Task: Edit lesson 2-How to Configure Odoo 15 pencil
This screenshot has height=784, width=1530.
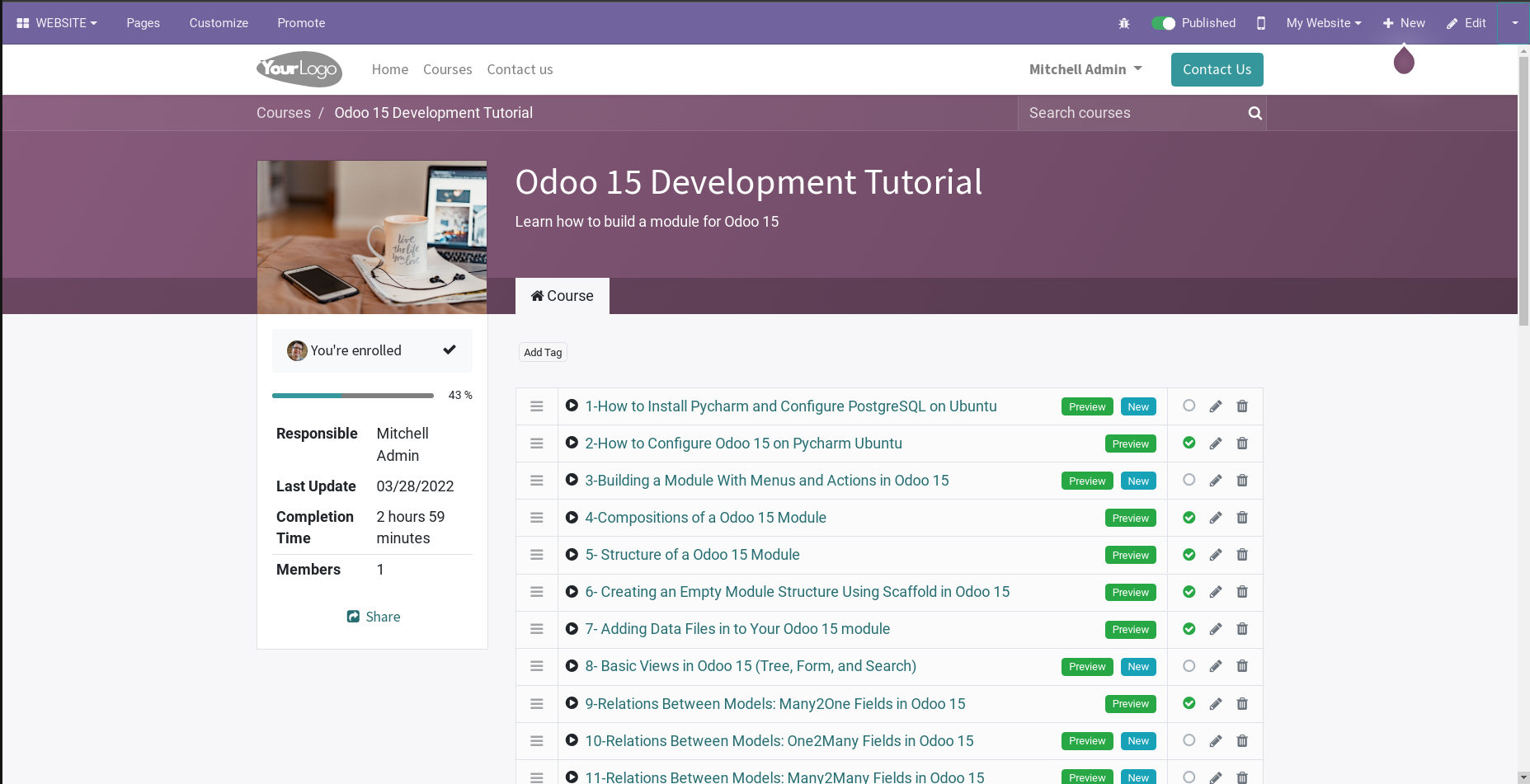Action: pyautogui.click(x=1215, y=444)
